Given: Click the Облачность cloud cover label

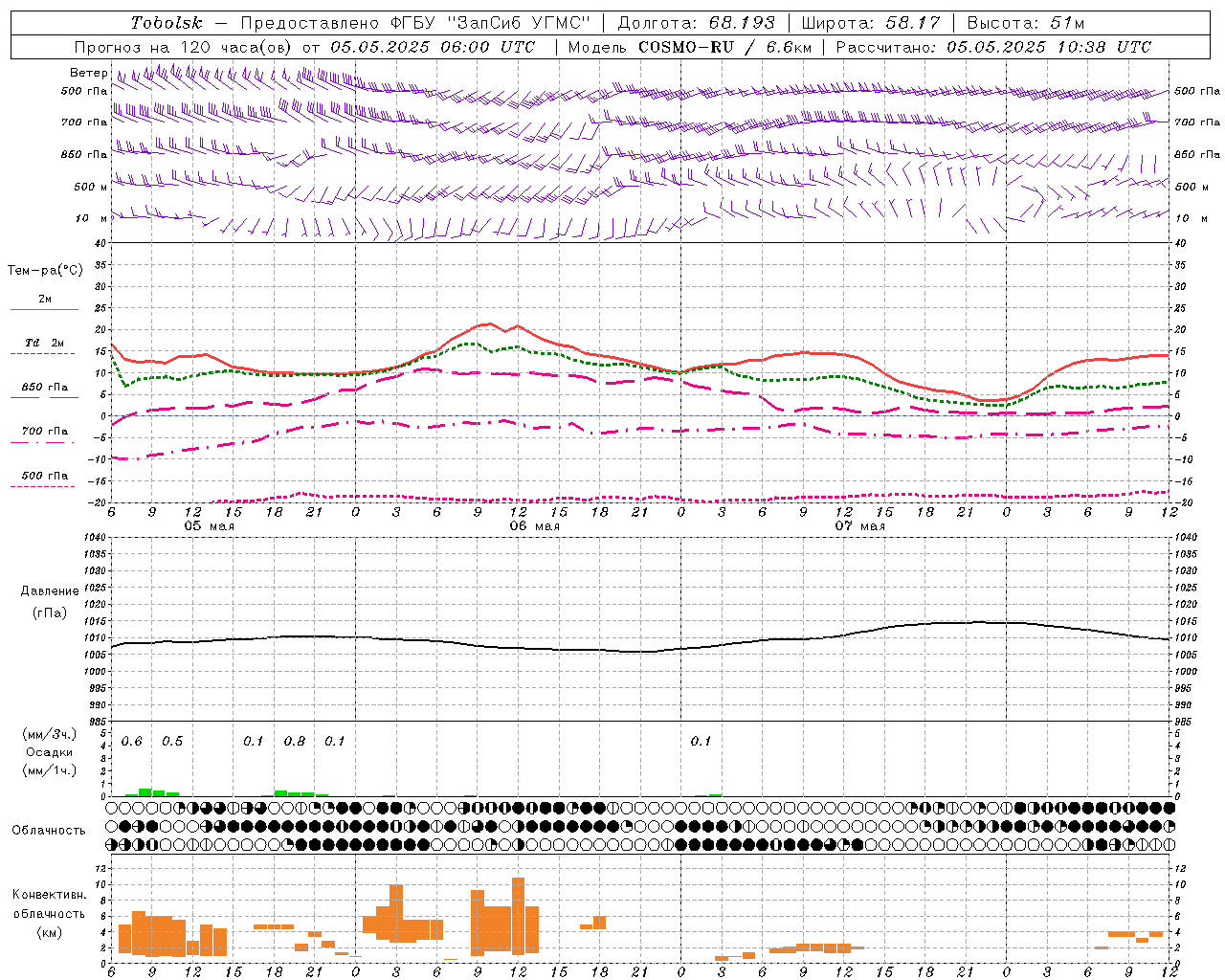Looking at the screenshot, I should pos(49,831).
